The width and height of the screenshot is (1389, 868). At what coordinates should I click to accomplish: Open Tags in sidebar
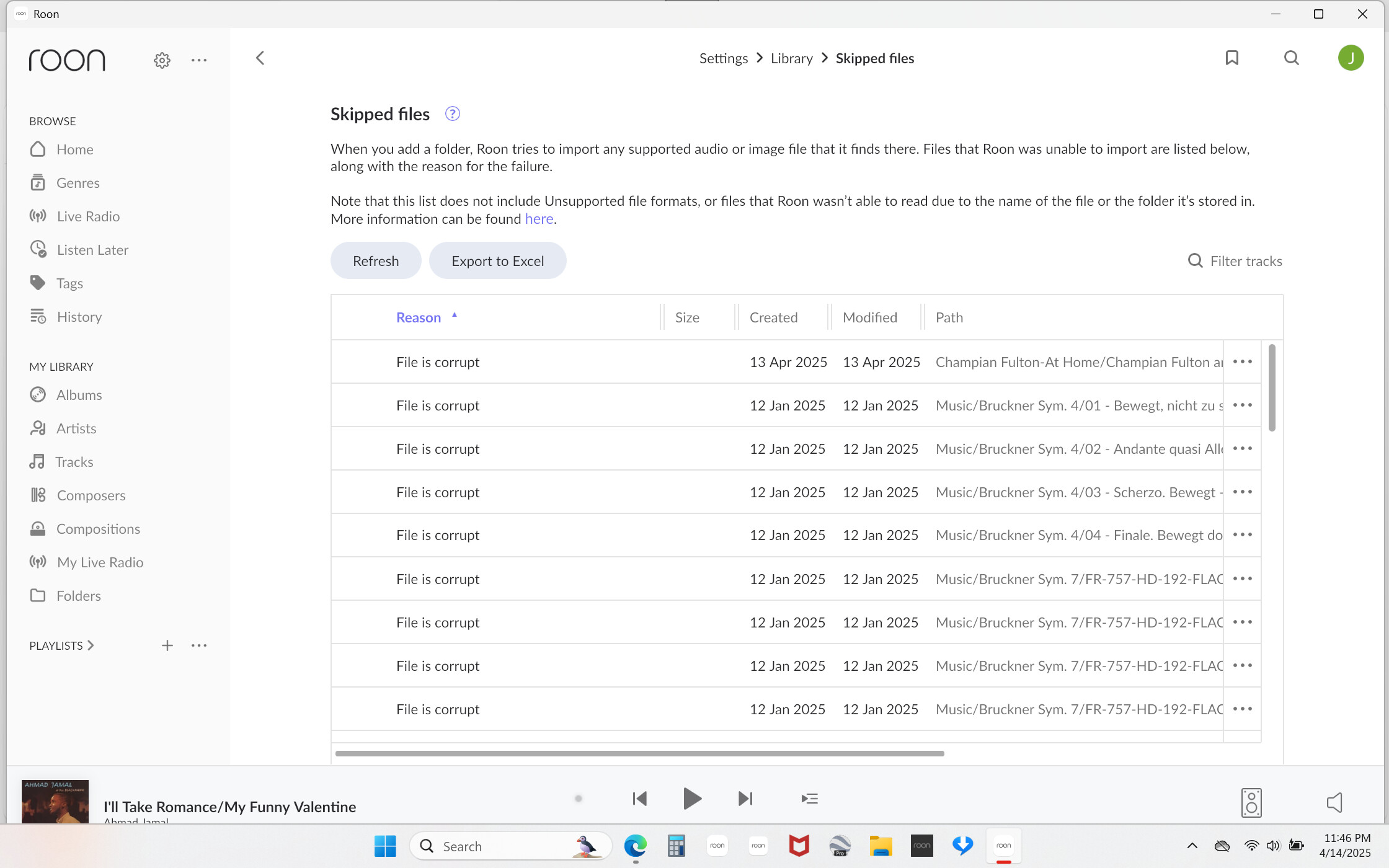(56, 283)
